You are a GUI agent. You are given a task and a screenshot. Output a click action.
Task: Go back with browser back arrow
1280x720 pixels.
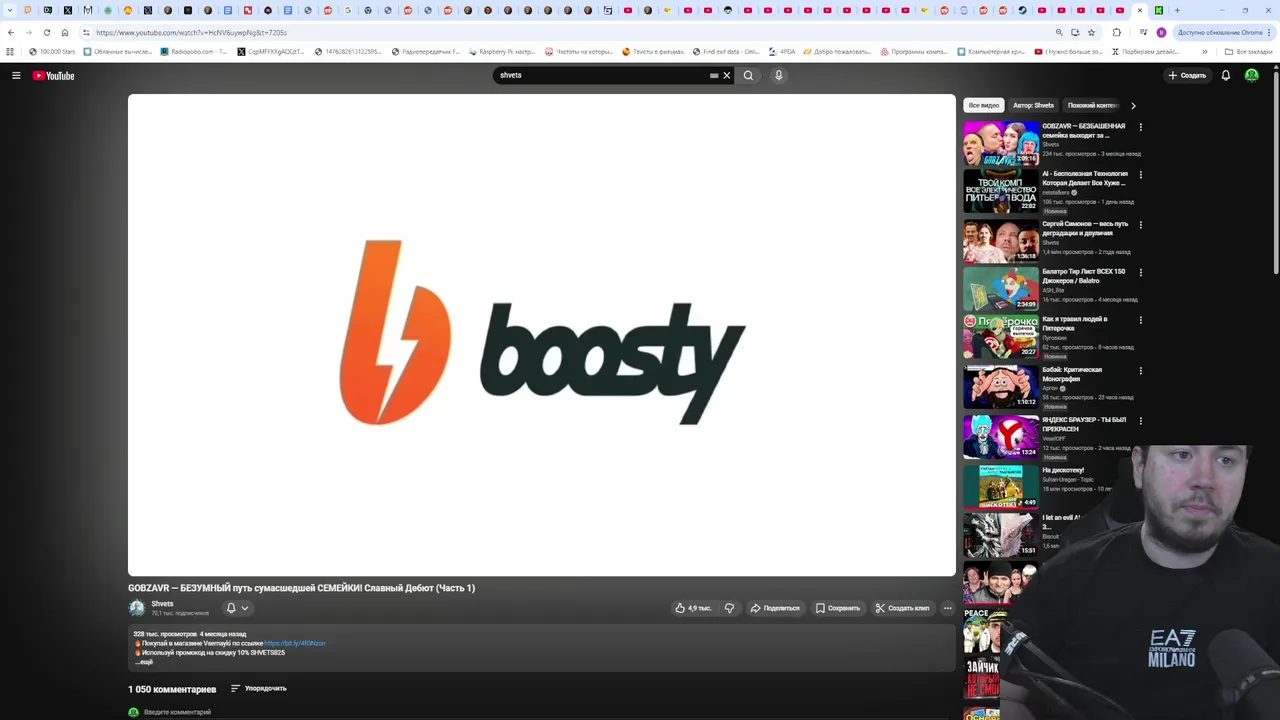pos(11,32)
